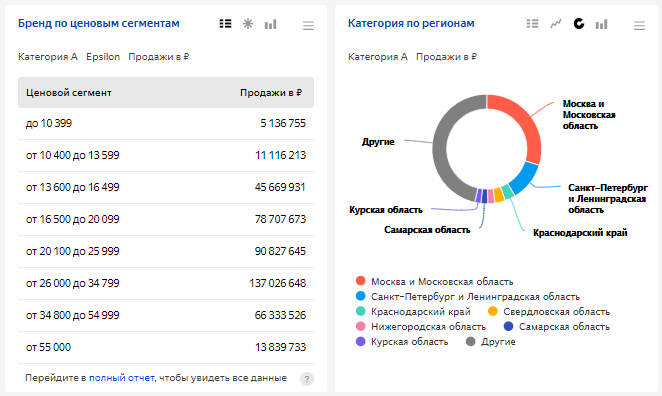Toggle Москва и Московская область legend item
662x396 pixels.
[434, 281]
